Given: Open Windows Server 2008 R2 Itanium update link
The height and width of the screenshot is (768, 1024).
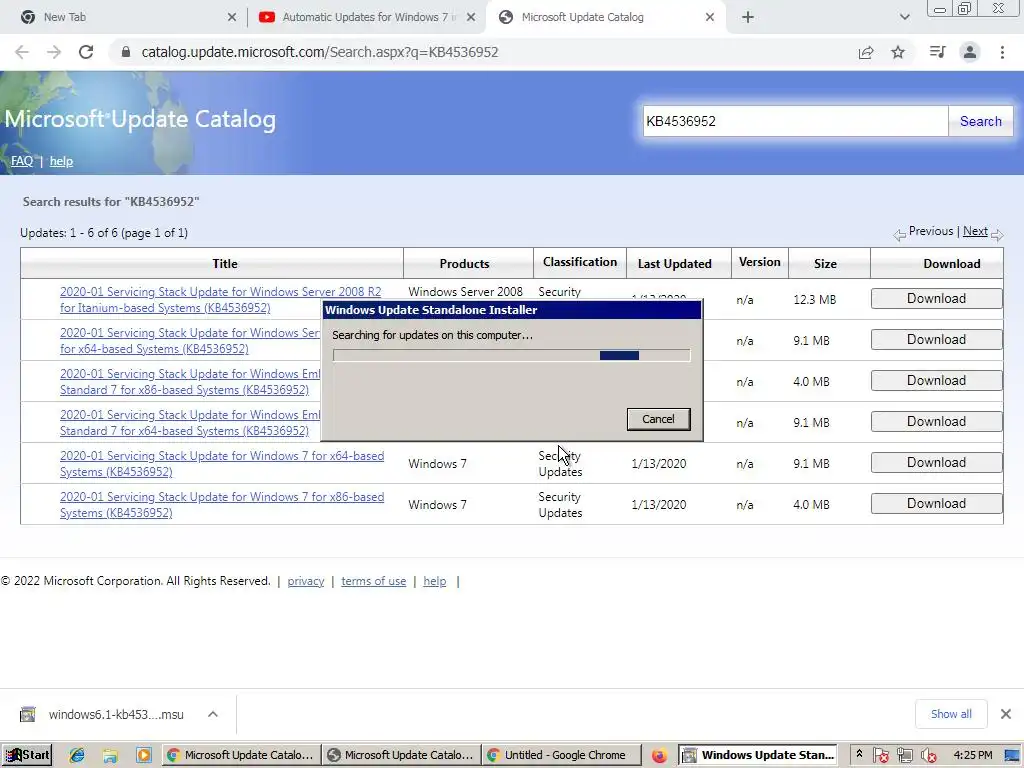Looking at the screenshot, I should point(221,300).
